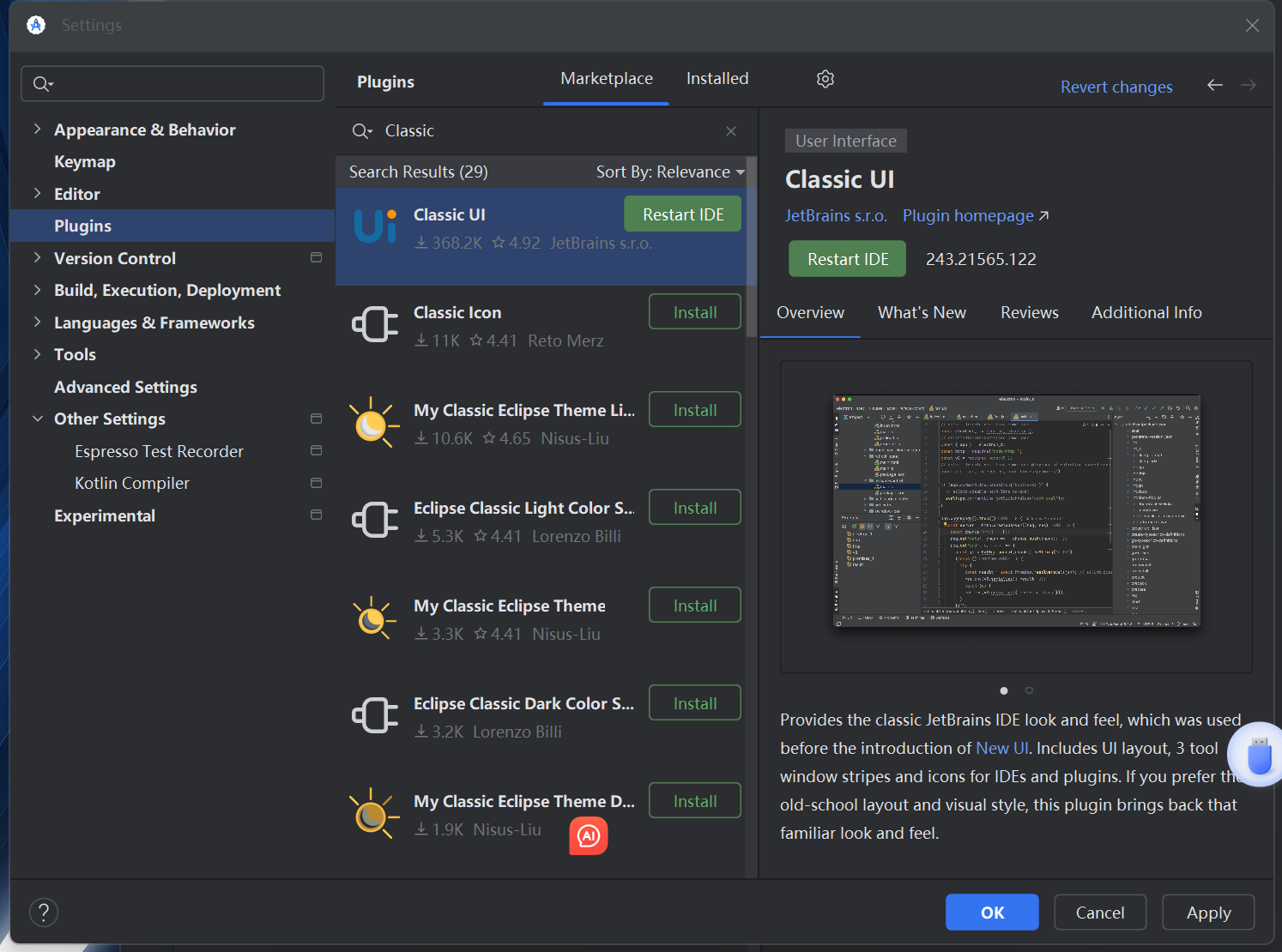
Task: Expand the Version Control tree node
Action: point(37,257)
